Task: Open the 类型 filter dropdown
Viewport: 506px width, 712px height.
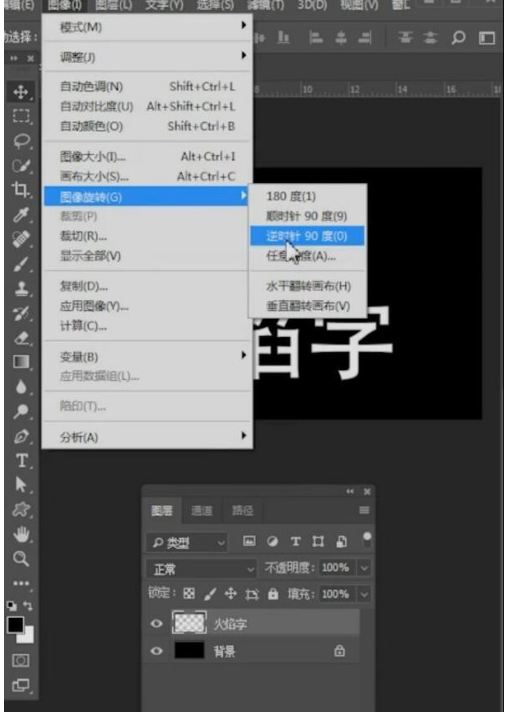Action: click(x=187, y=543)
